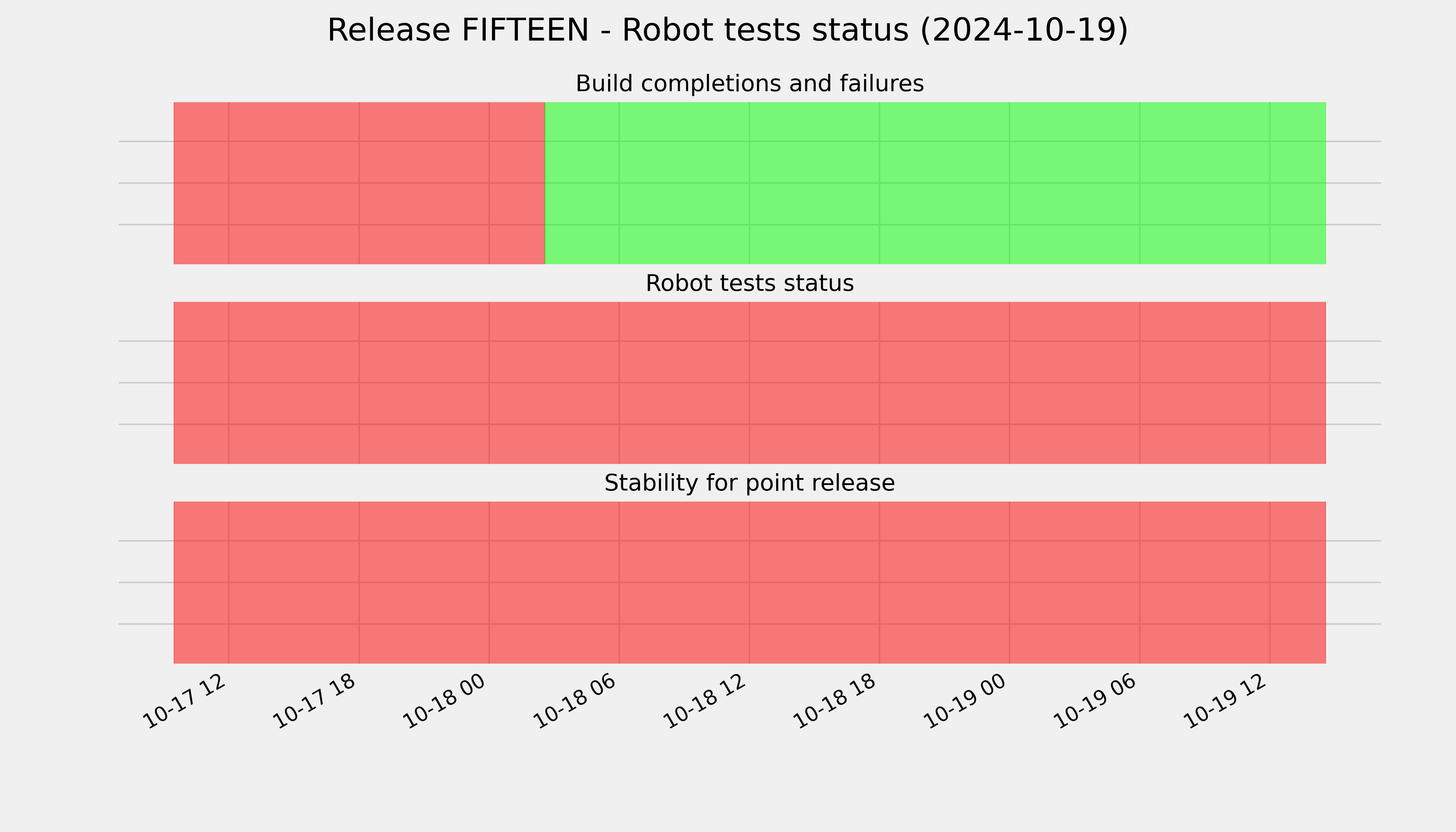Click the 'Robot tests status' subplot title
The width and height of the screenshot is (1456, 832).
[x=750, y=284]
